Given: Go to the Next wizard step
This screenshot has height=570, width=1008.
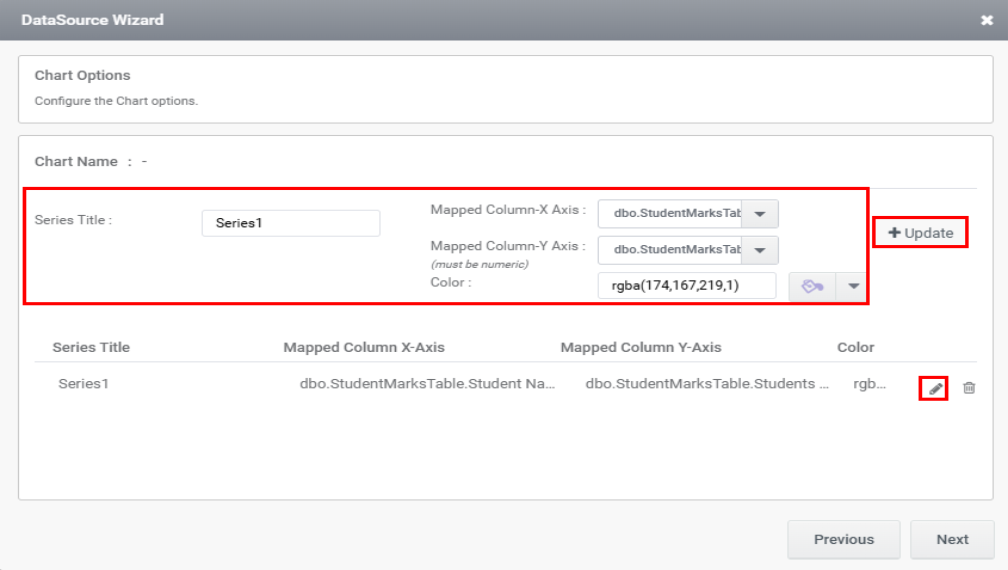Looking at the screenshot, I should pyautogui.click(x=952, y=539).
